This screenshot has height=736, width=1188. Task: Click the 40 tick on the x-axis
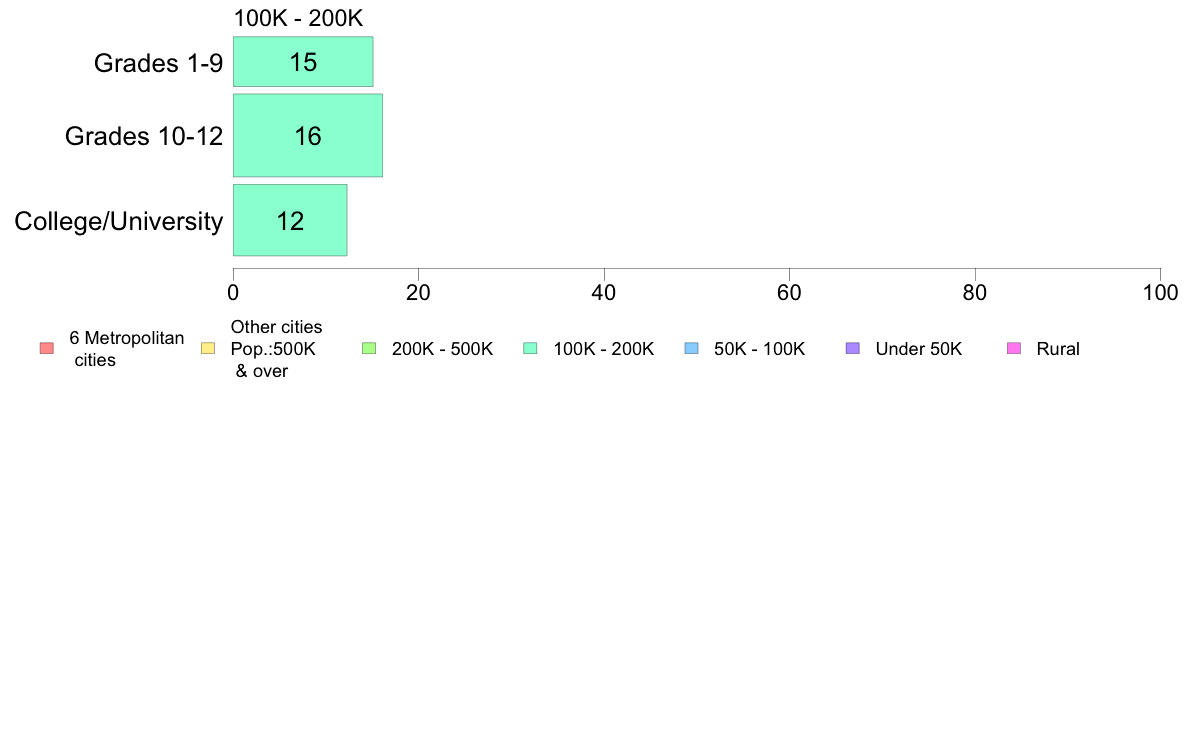point(604,293)
